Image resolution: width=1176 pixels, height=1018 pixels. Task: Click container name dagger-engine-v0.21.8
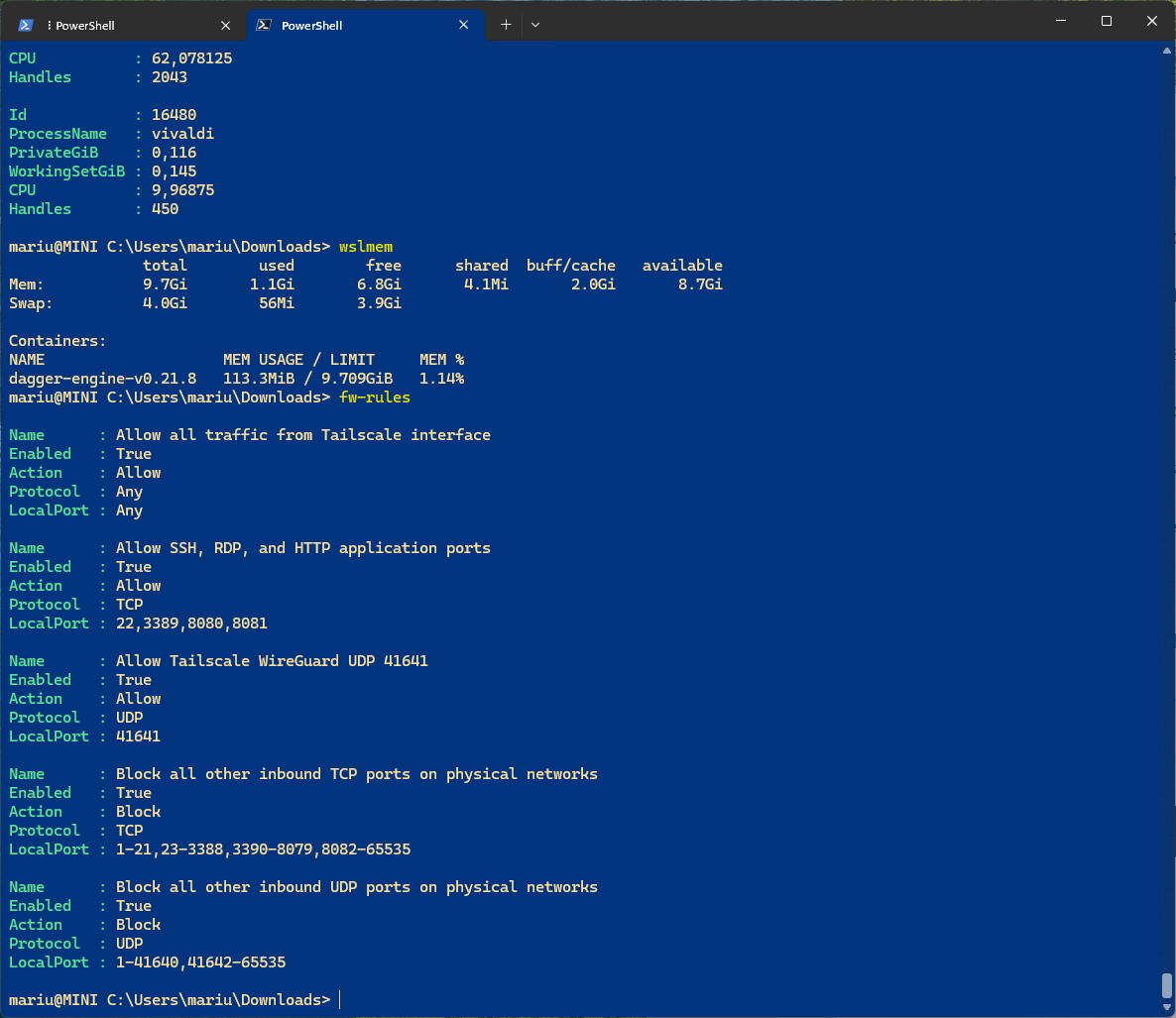click(103, 379)
